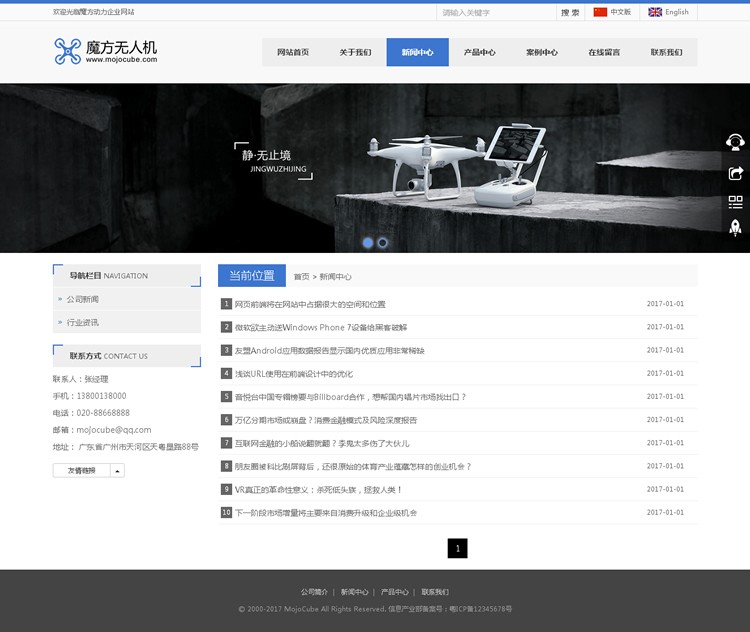
Task: Open the 案例中心 menu item
Action: click(x=542, y=52)
